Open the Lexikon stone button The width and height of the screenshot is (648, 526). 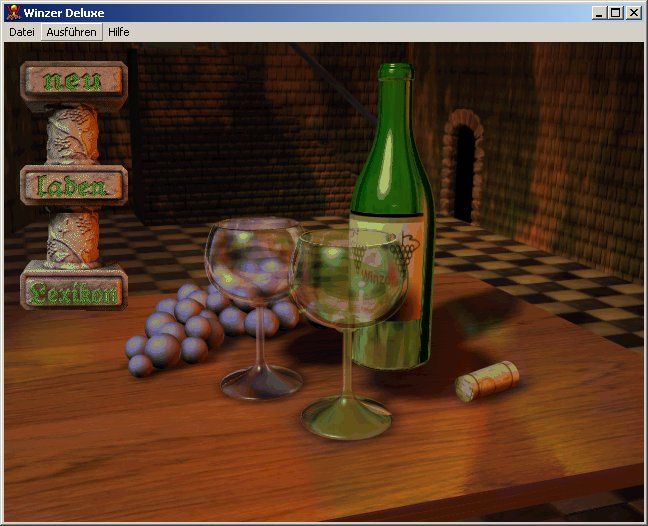tap(74, 291)
